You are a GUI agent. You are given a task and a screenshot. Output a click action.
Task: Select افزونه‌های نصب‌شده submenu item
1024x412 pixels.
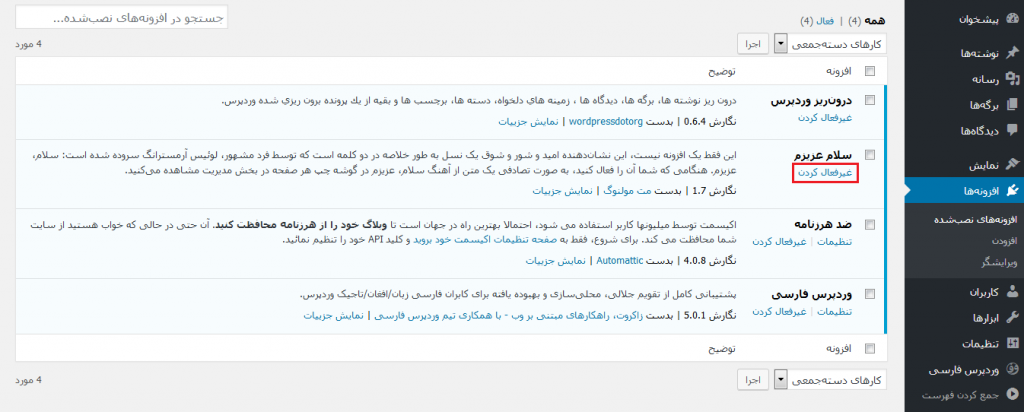click(974, 220)
